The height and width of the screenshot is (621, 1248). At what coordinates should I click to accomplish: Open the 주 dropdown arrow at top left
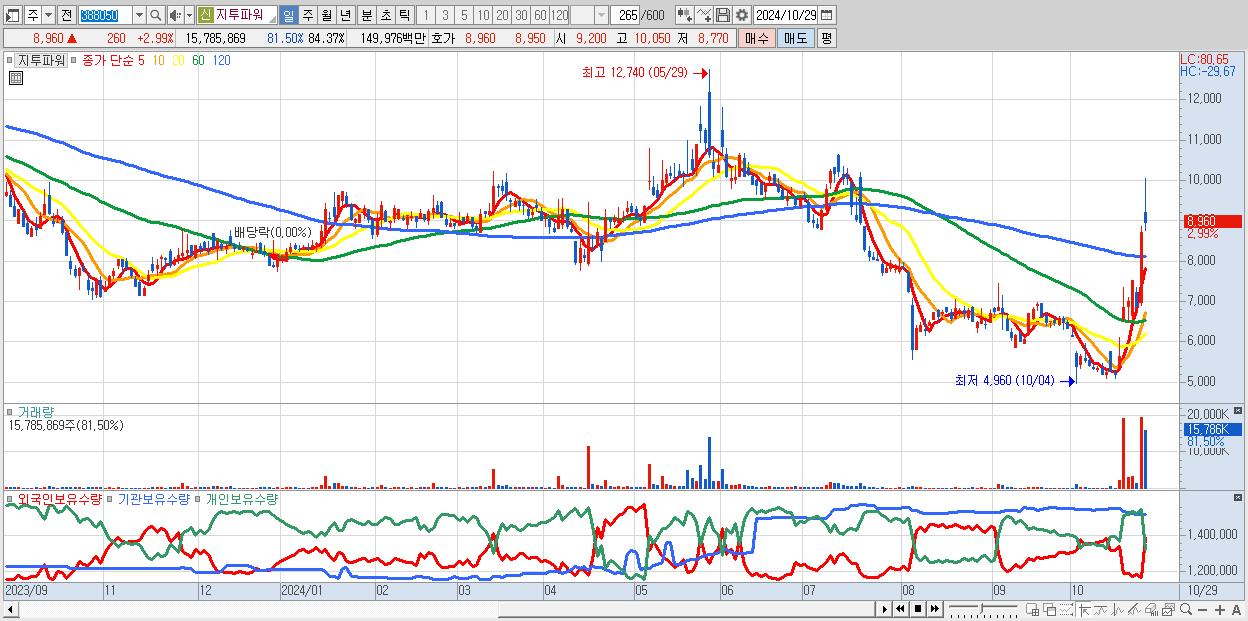48,15
